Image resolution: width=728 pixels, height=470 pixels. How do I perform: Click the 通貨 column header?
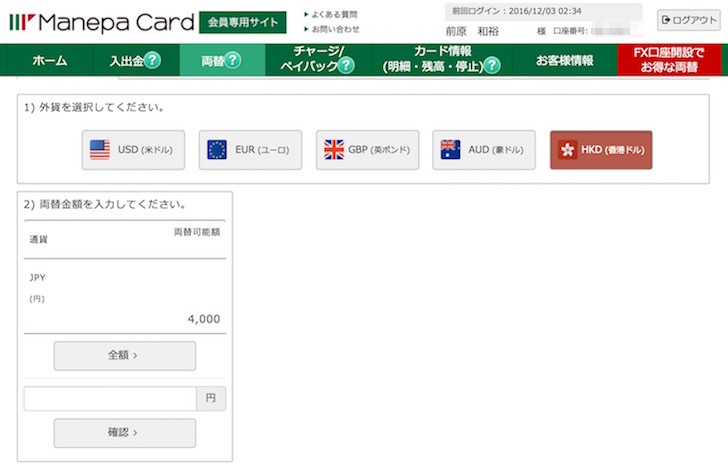click(x=39, y=240)
